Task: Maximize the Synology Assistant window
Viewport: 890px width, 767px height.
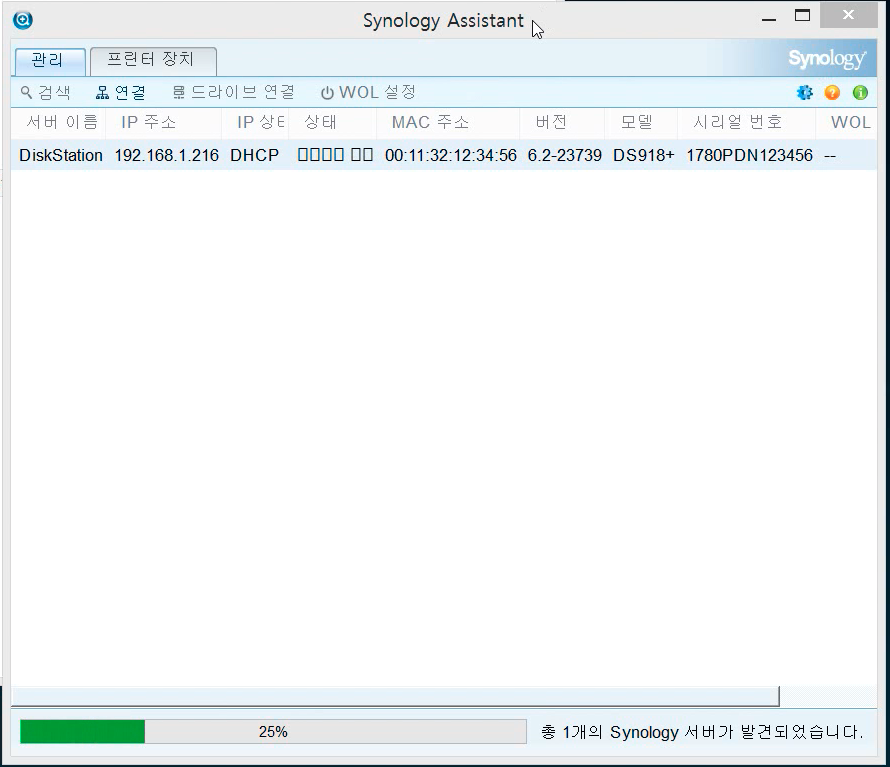Action: point(802,16)
